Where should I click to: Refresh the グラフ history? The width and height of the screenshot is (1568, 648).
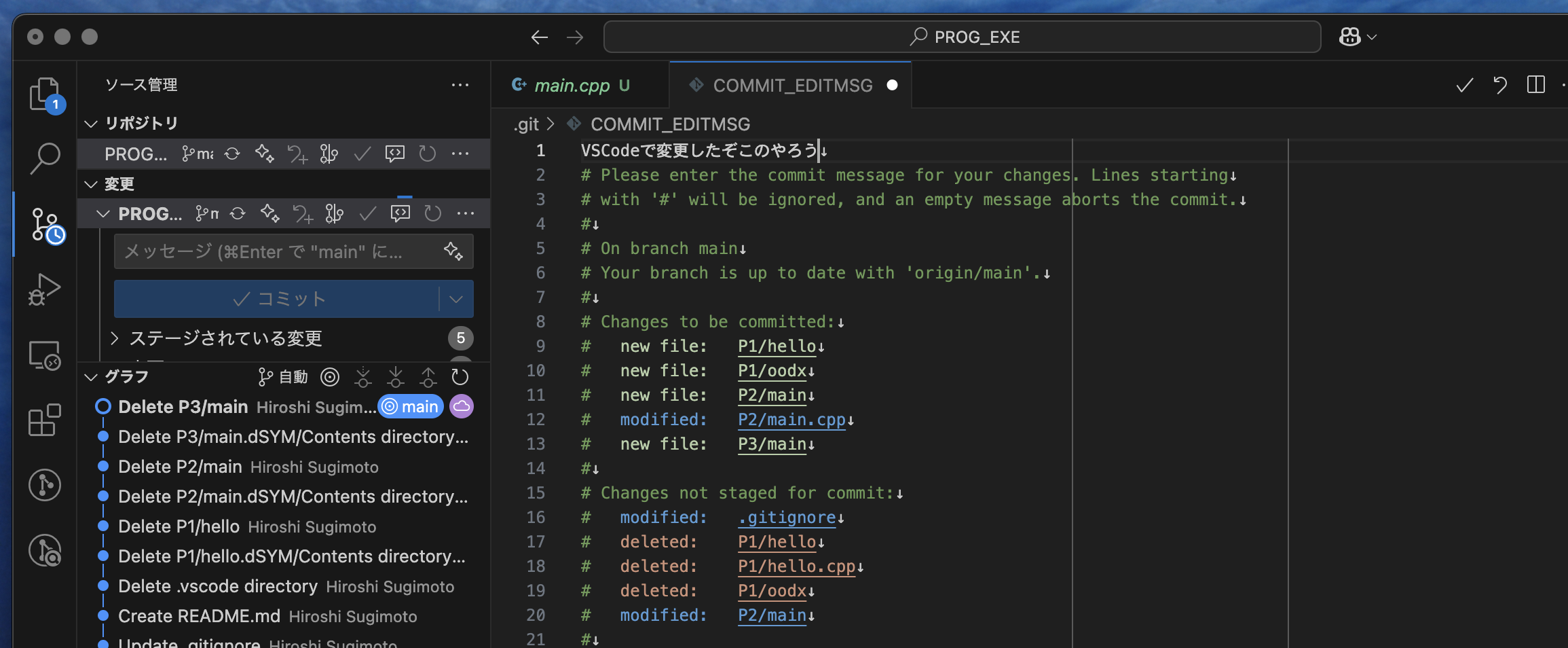tap(460, 377)
